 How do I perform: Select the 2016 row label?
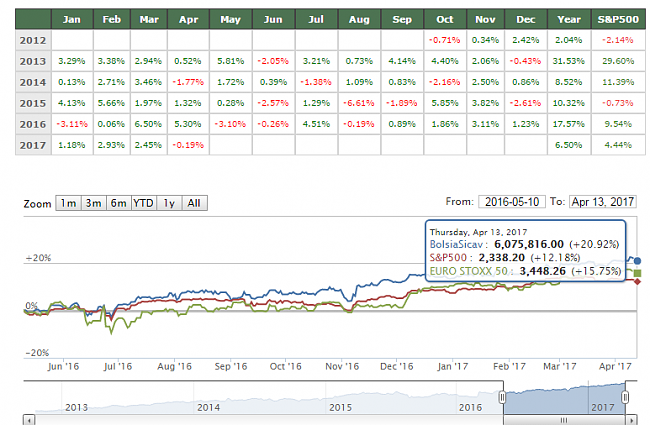(33, 124)
